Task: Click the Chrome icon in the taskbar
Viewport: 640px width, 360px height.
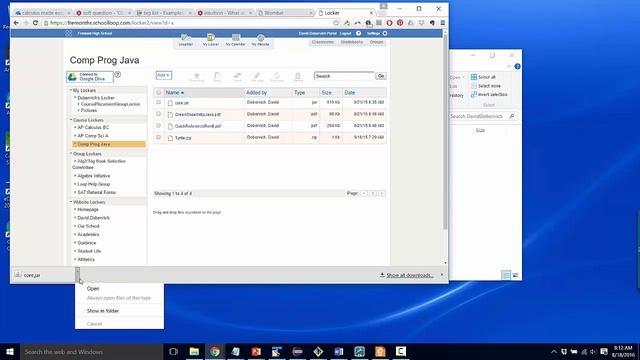Action: coord(215,351)
